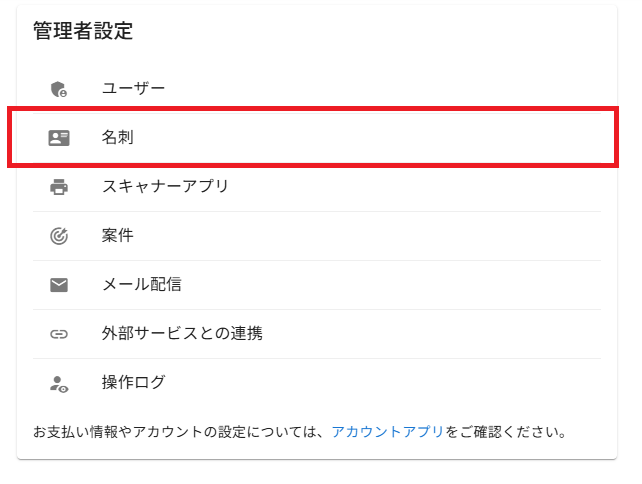Click the envelope icon for メール配信
Viewport: 642px width, 484px height.
pos(59,285)
